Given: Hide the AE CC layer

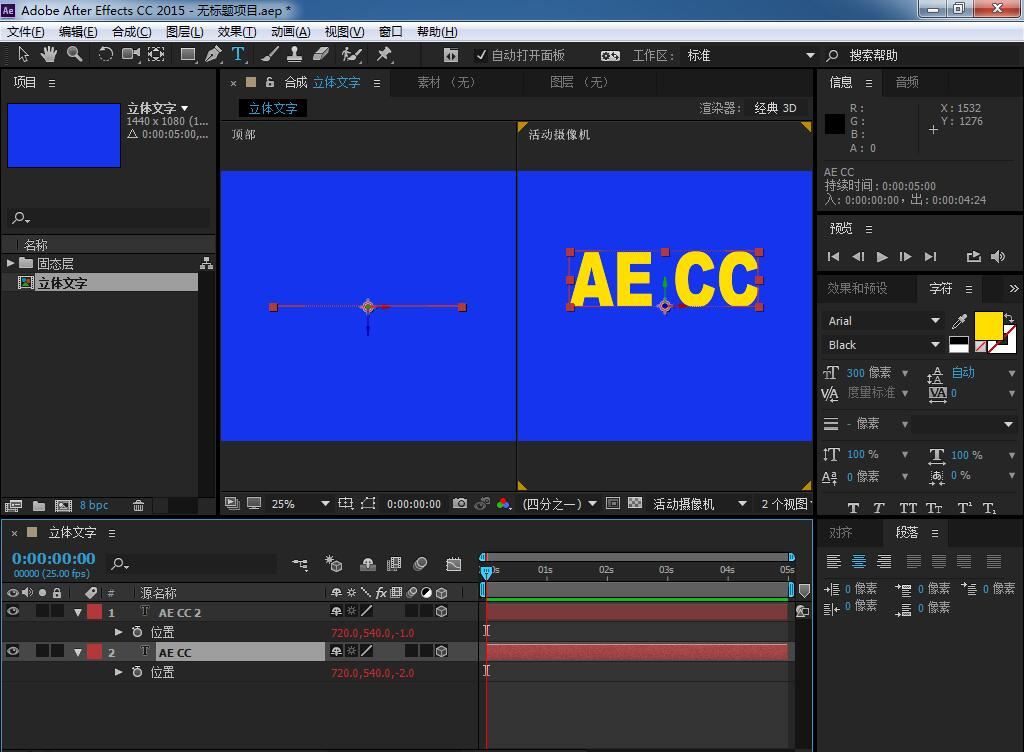Looking at the screenshot, I should click(x=12, y=651).
